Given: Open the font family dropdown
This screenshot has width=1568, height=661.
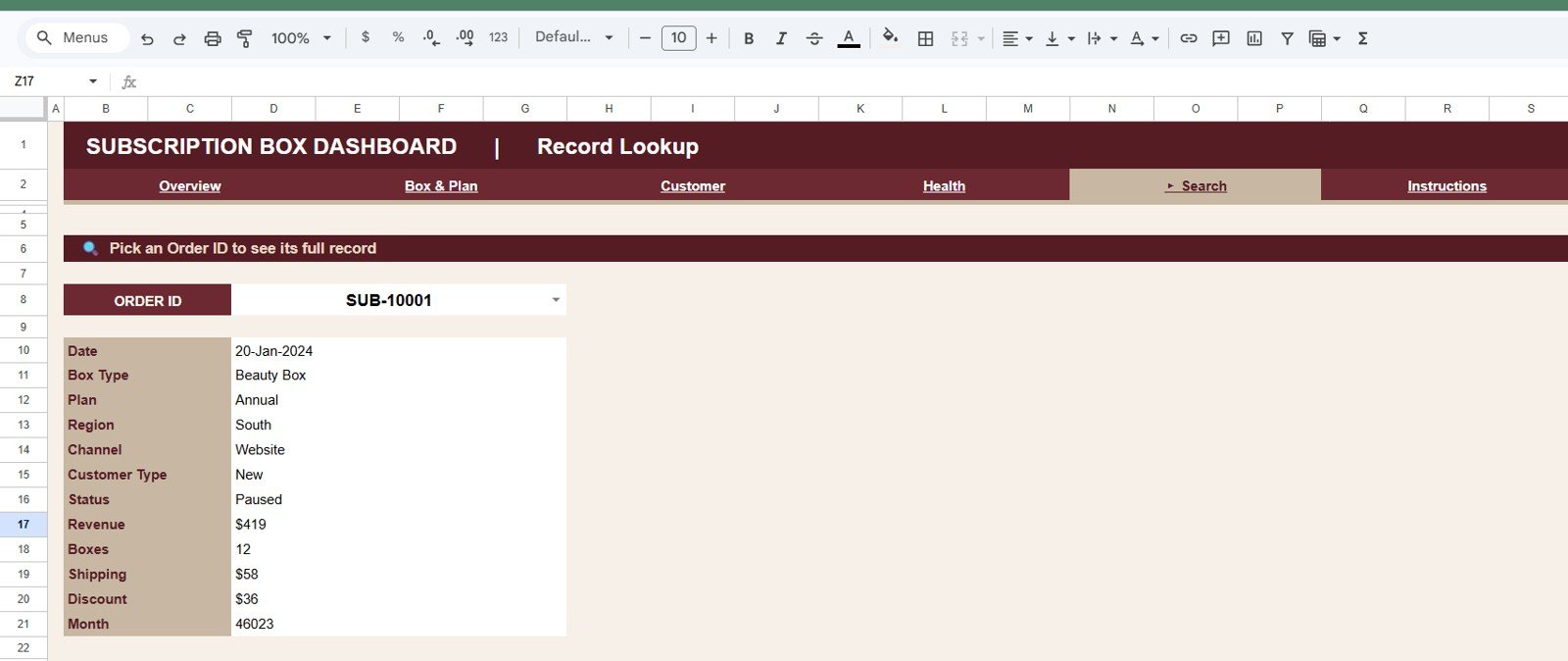Looking at the screenshot, I should (x=573, y=37).
